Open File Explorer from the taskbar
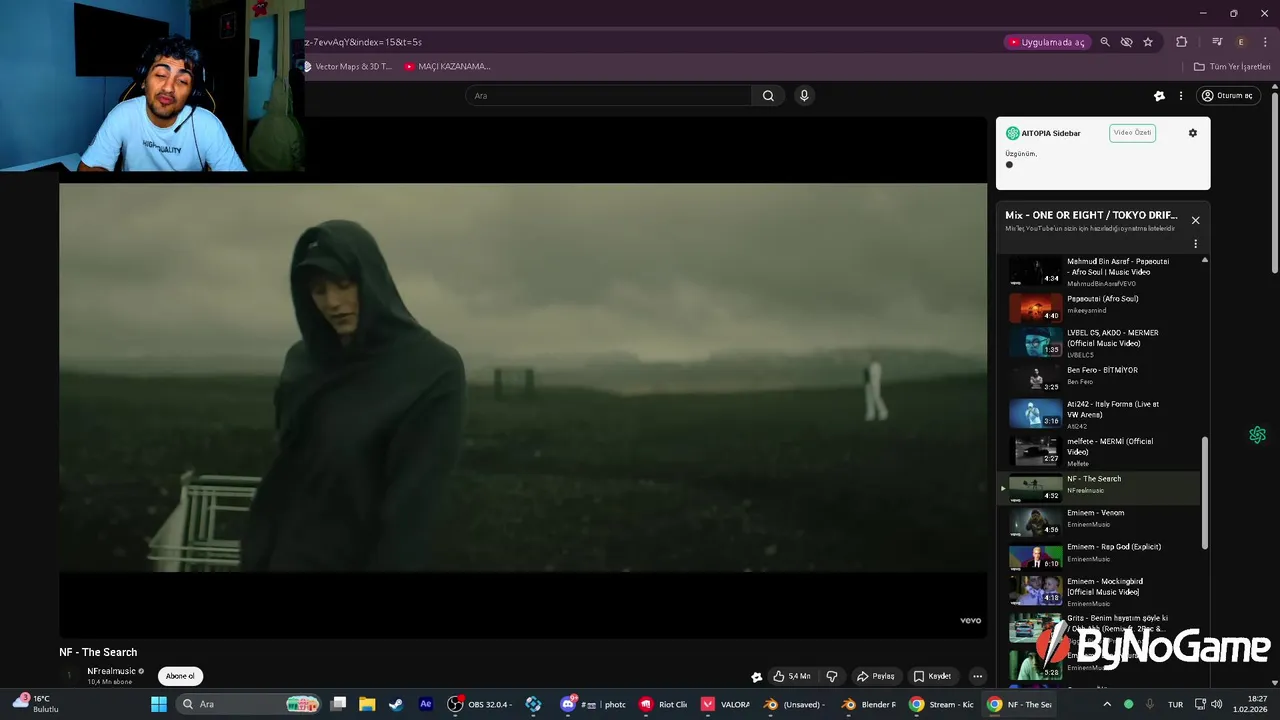 367,704
